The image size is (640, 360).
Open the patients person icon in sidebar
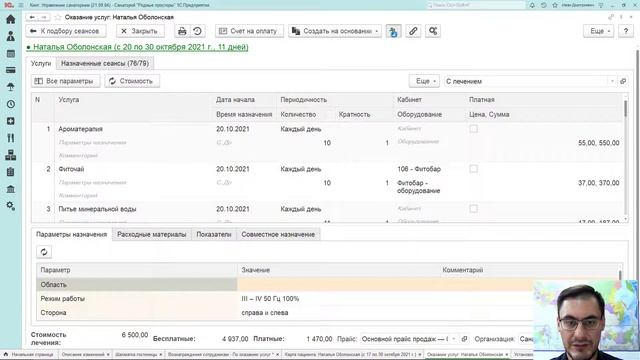tap(11, 36)
